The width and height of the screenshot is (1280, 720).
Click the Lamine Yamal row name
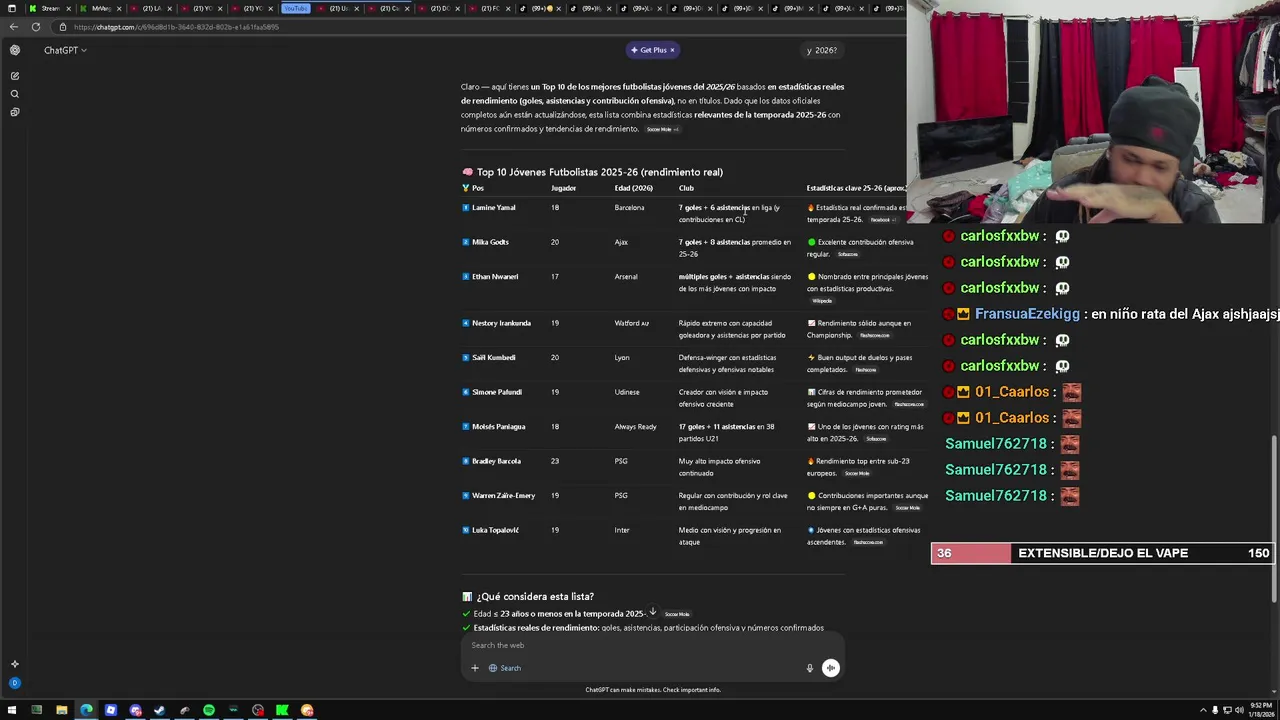point(494,208)
